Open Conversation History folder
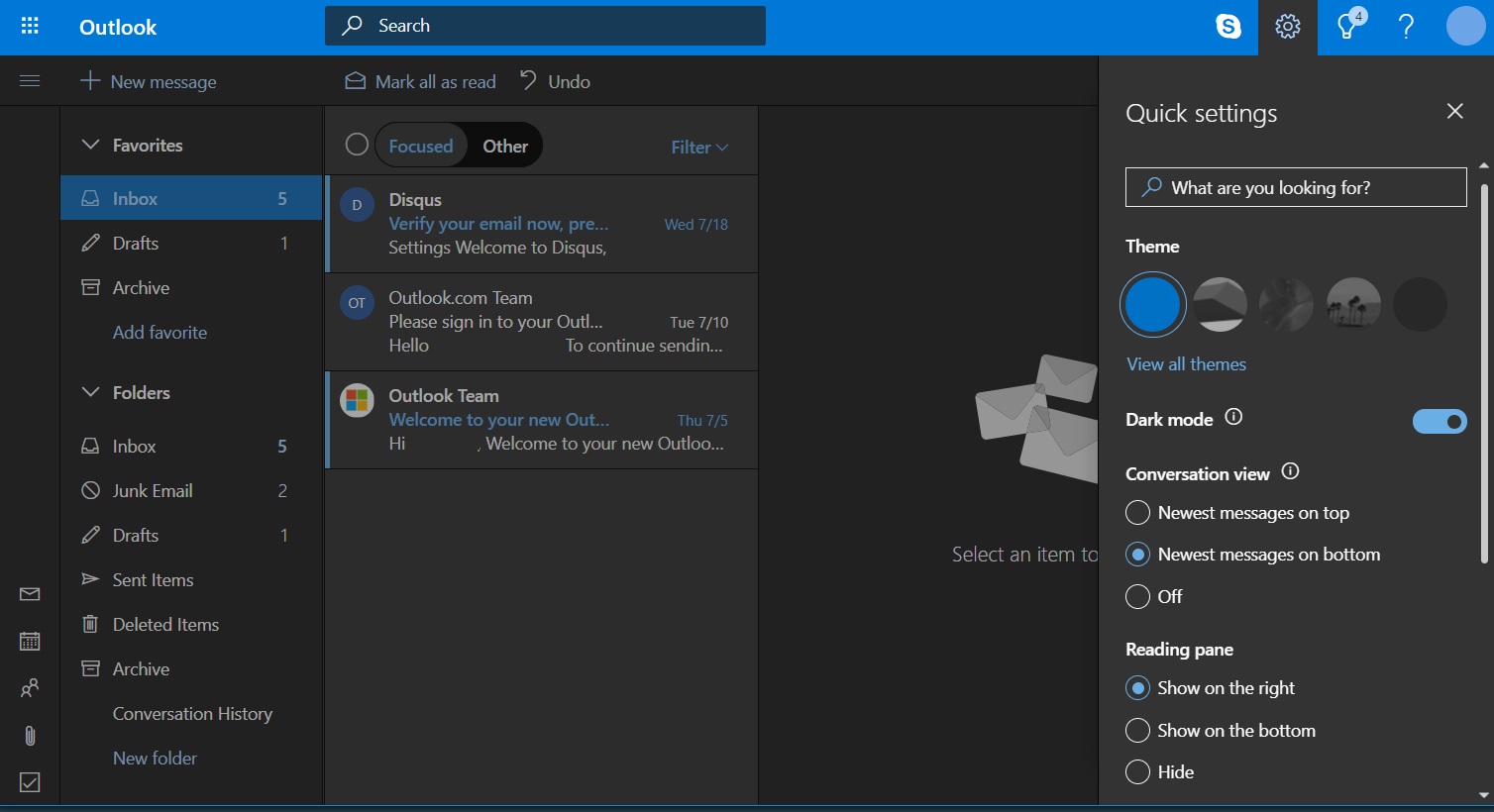 (x=191, y=713)
